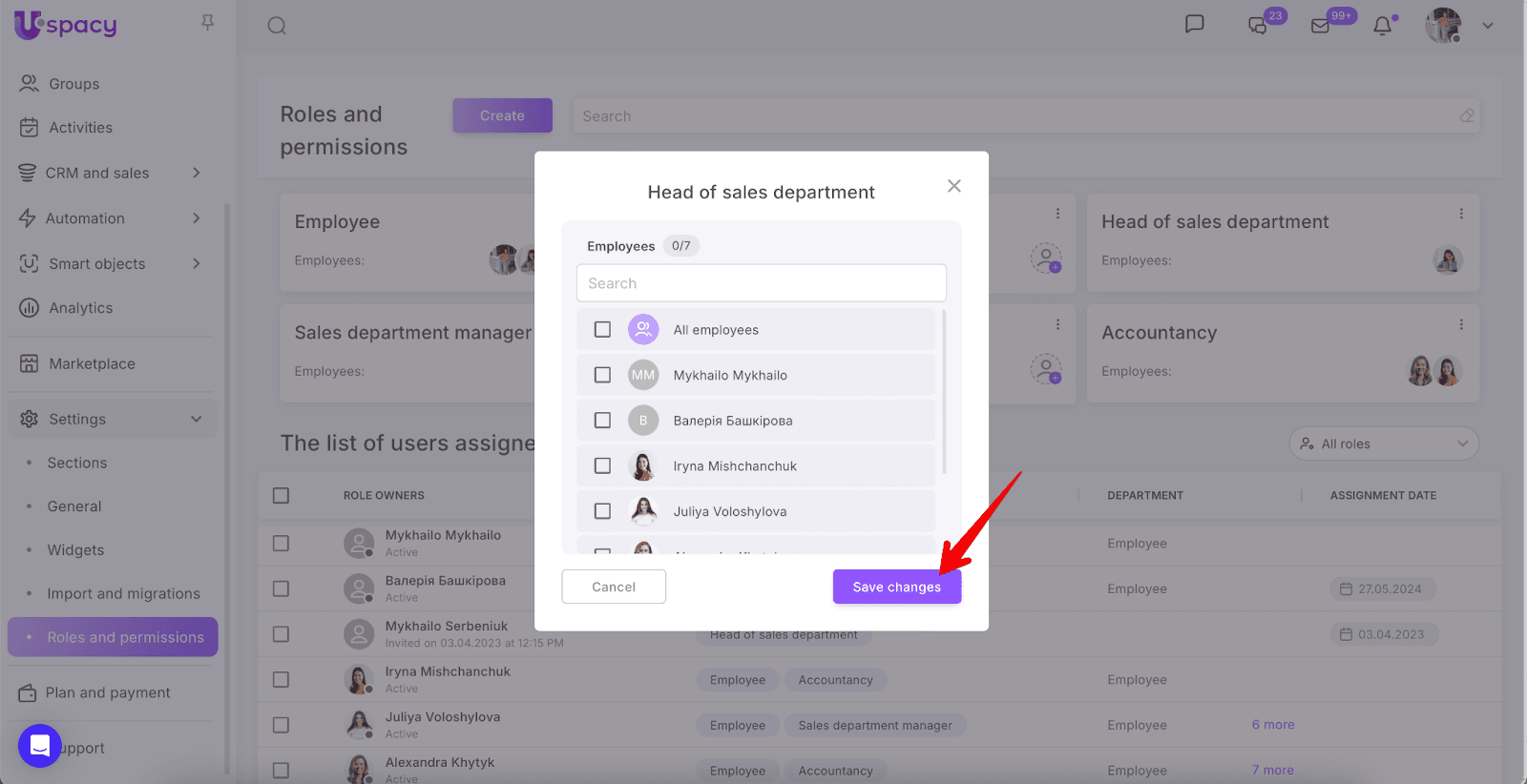This screenshot has width=1527, height=784.
Task: Close the Head of sales department dialog
Action: (x=953, y=186)
